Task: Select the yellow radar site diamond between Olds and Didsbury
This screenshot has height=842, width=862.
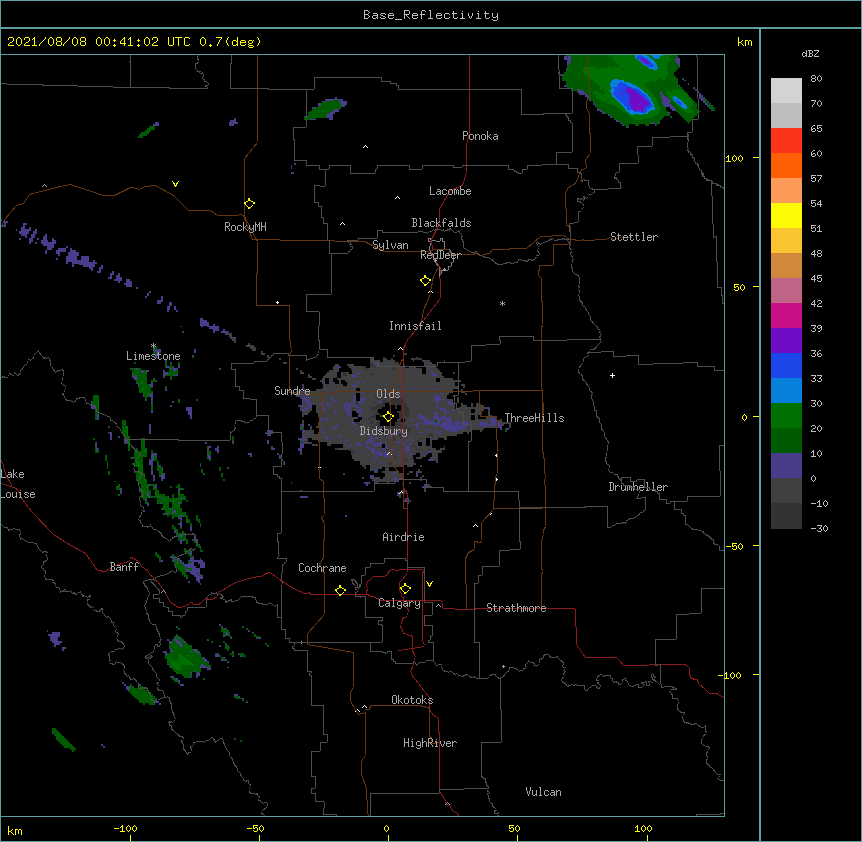Action: pos(388,417)
